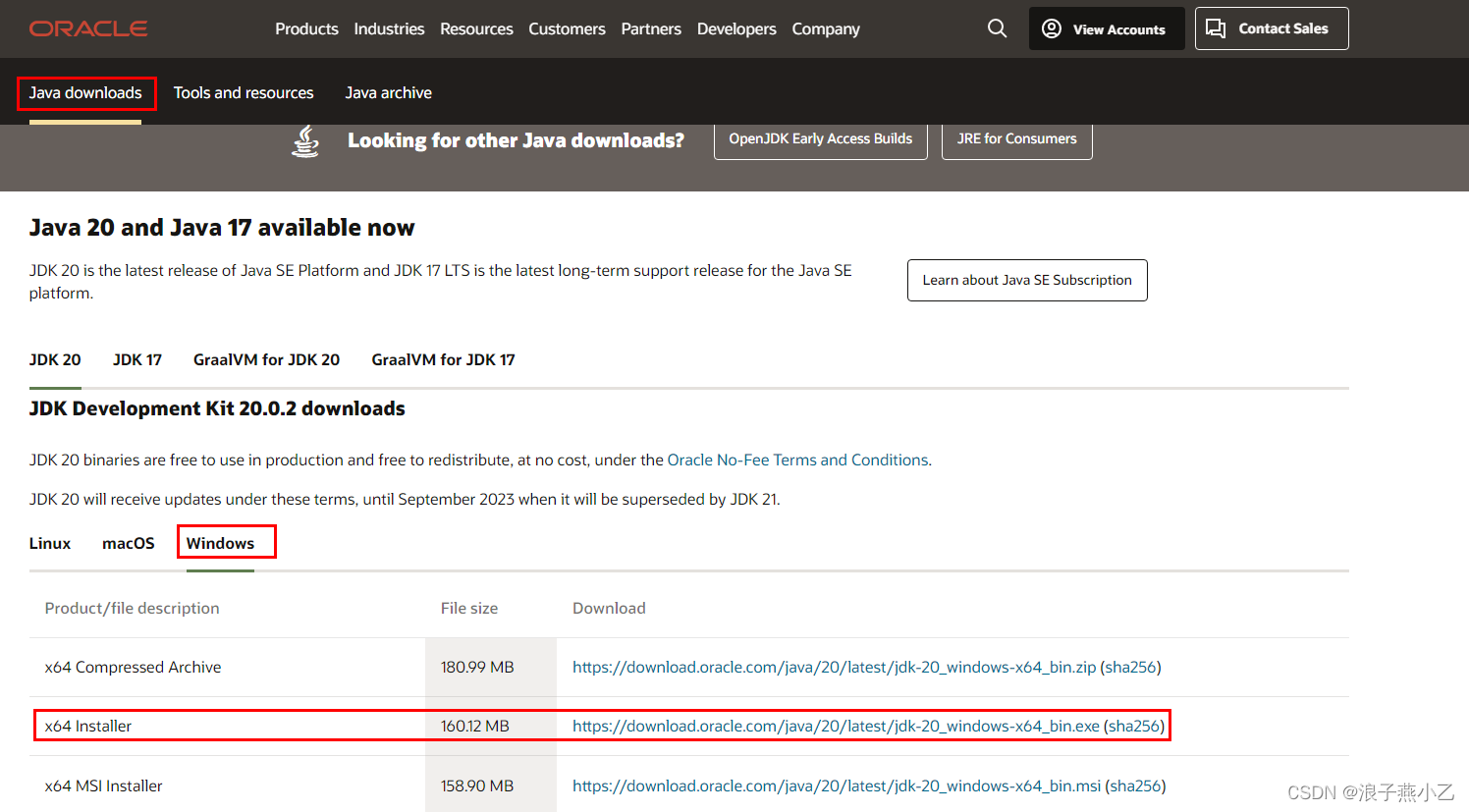Click the Contact Sales button
The width and height of the screenshot is (1469, 812).
[x=1272, y=28]
